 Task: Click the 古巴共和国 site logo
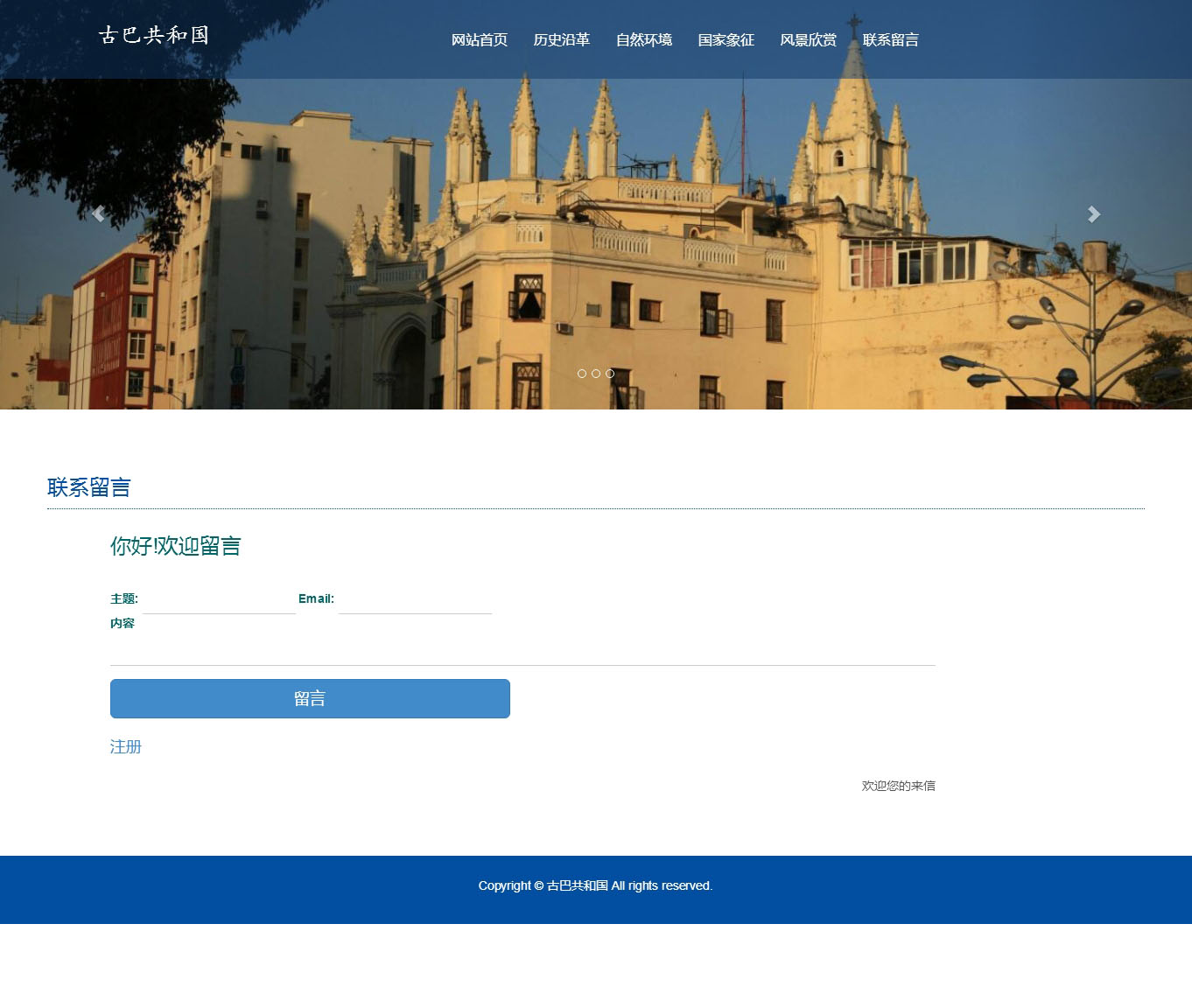[154, 35]
